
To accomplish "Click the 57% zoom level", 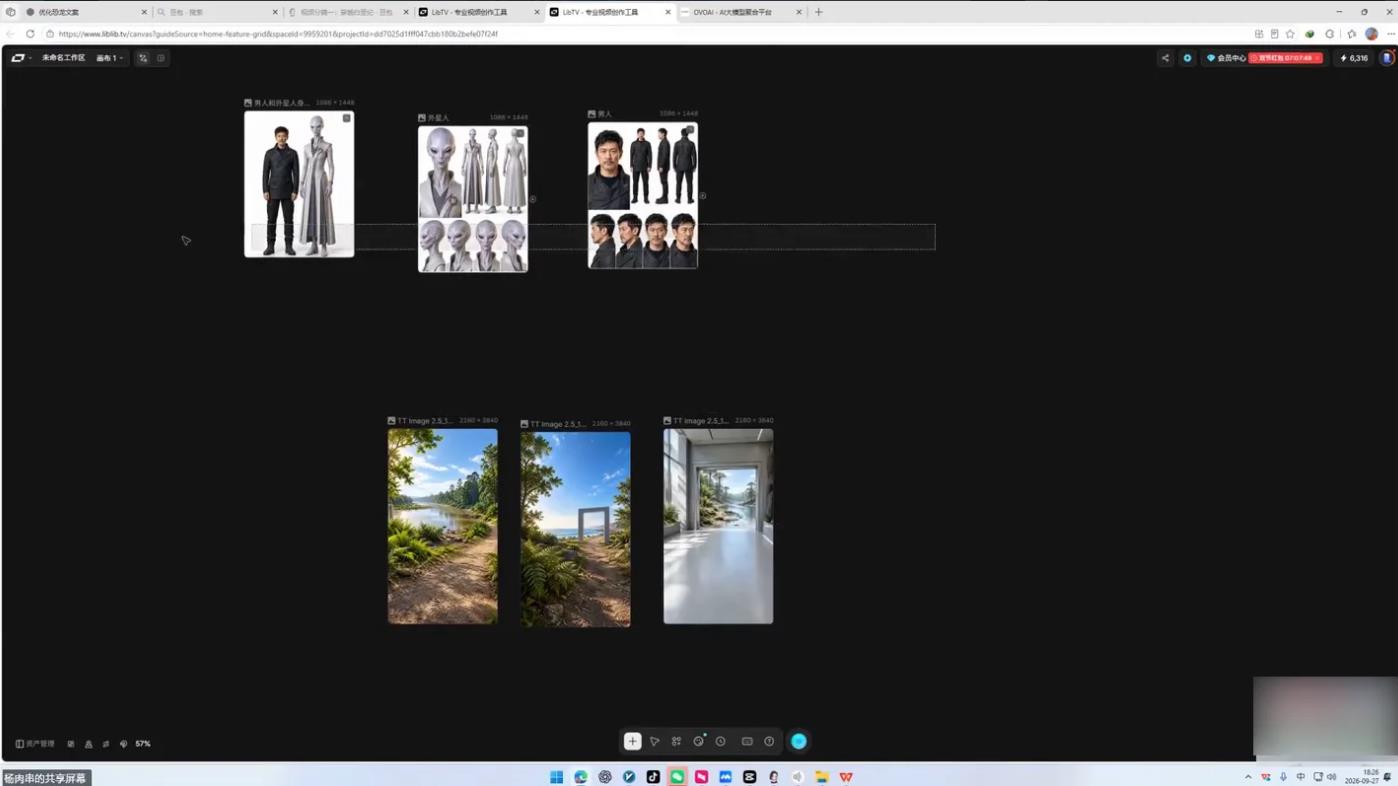I will pyautogui.click(x=143, y=744).
